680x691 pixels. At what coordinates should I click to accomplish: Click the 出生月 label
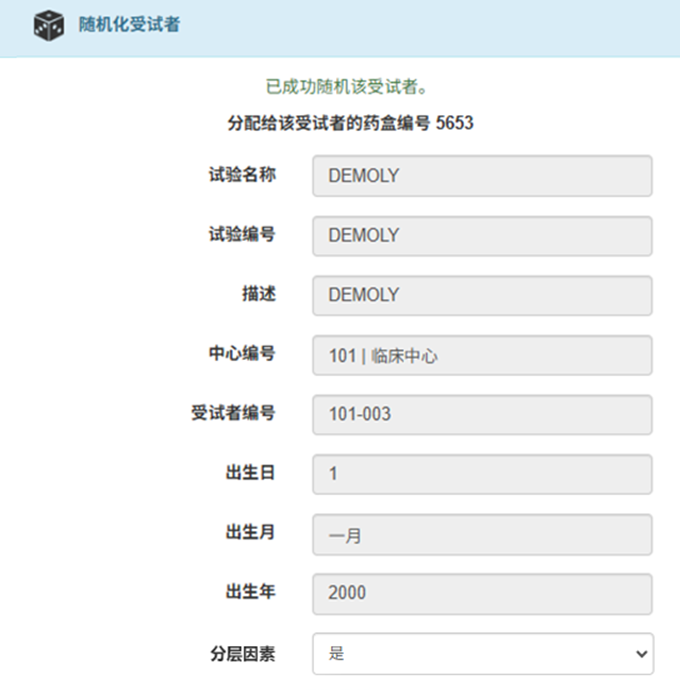pyautogui.click(x=250, y=532)
